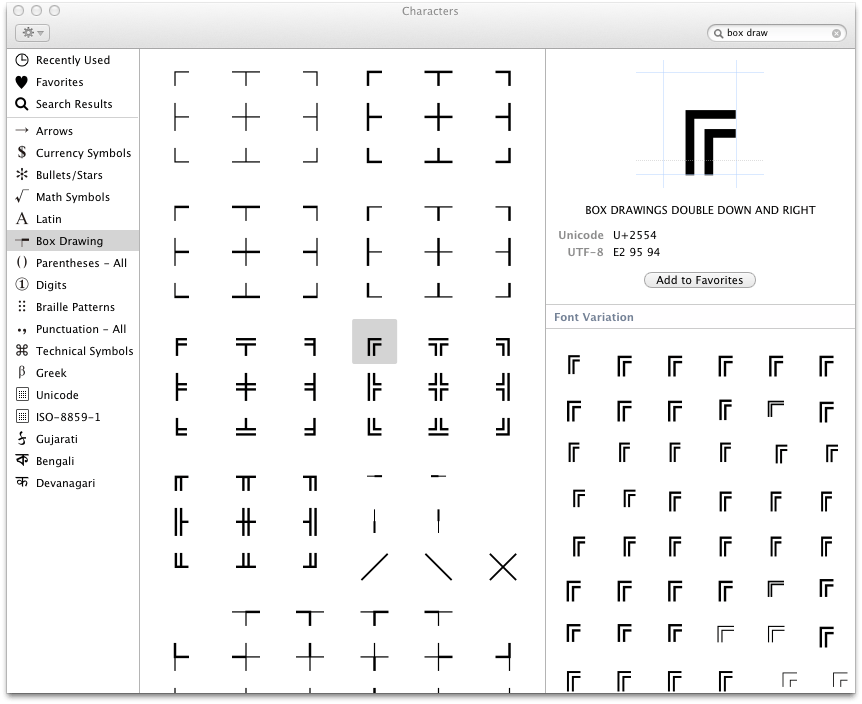Open the Gujarati category
The image size is (862, 704).
73,439
